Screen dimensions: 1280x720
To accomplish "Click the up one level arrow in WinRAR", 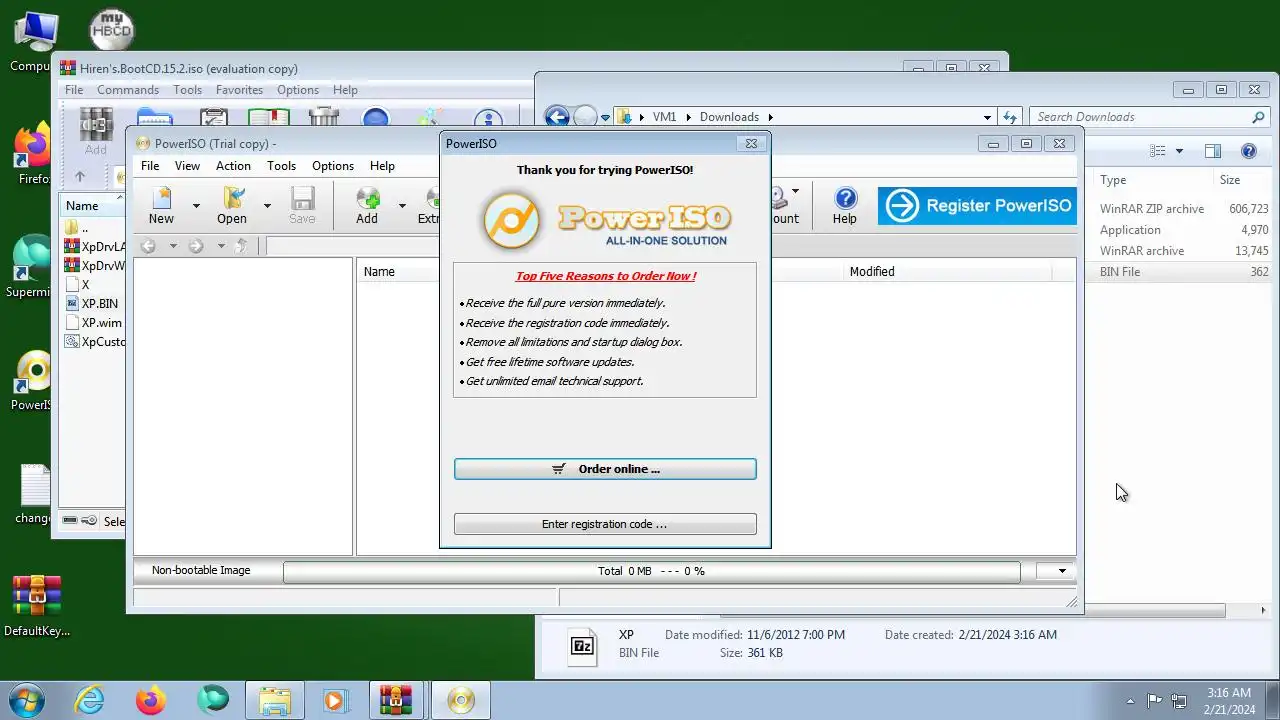I will click(80, 177).
